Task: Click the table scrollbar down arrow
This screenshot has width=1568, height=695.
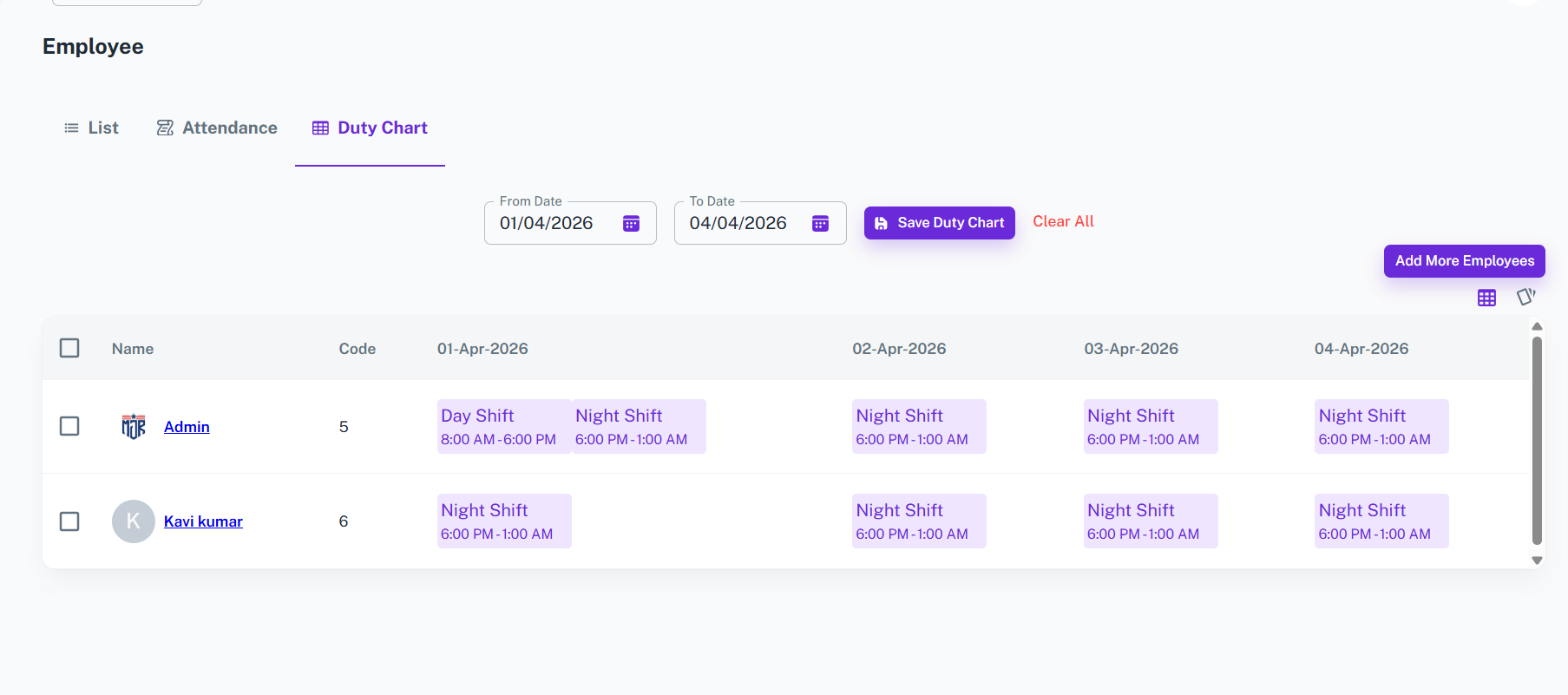Action: (x=1537, y=561)
